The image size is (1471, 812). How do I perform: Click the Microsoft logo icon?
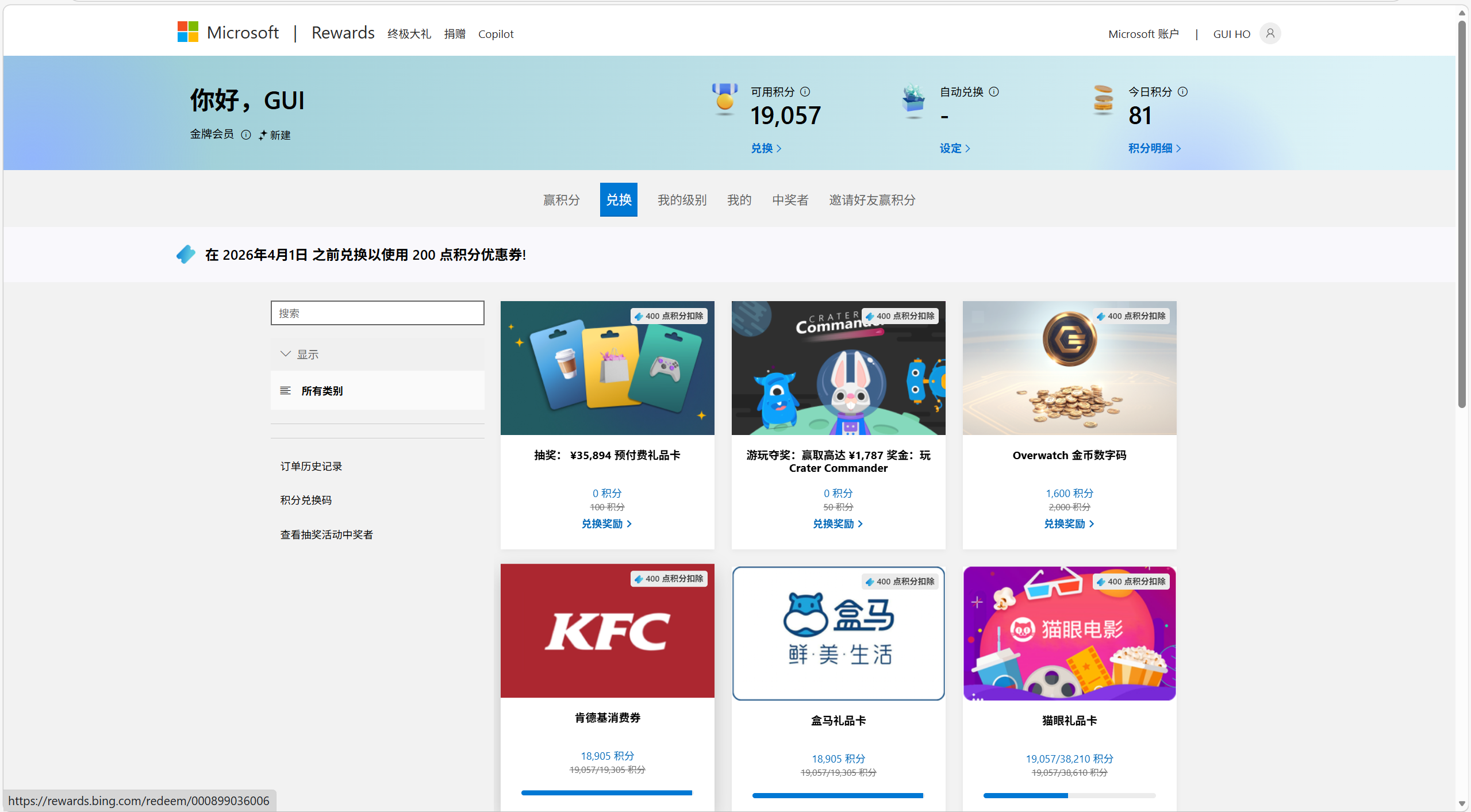click(x=187, y=32)
